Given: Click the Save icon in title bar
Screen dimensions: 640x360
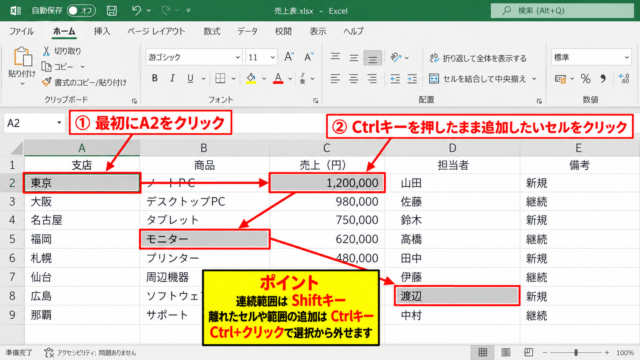Looking at the screenshot, I should pos(112,11).
